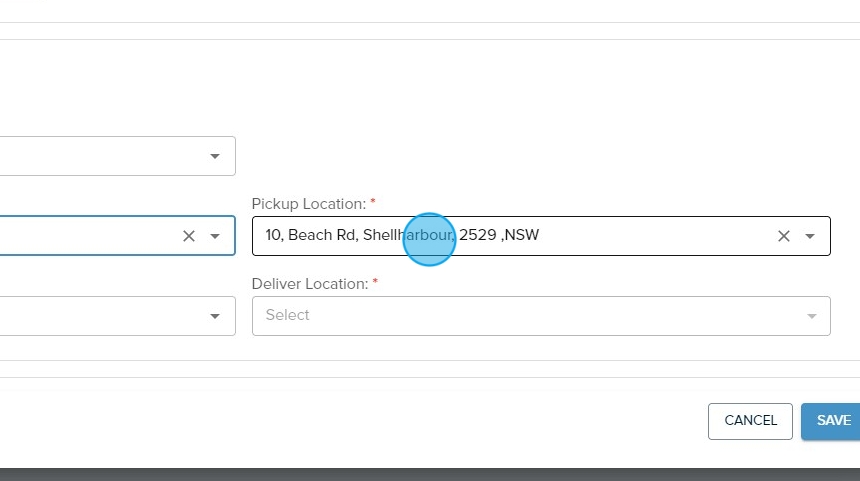The width and height of the screenshot is (860, 481).
Task: Open the Pickup Location dropdown arrow
Action: (810, 236)
